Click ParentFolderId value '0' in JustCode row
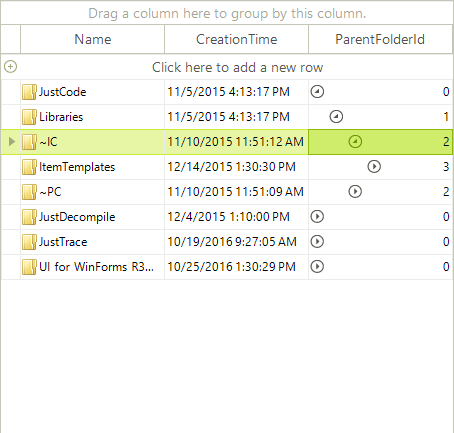Image resolution: width=454 pixels, height=433 pixels. click(446, 92)
